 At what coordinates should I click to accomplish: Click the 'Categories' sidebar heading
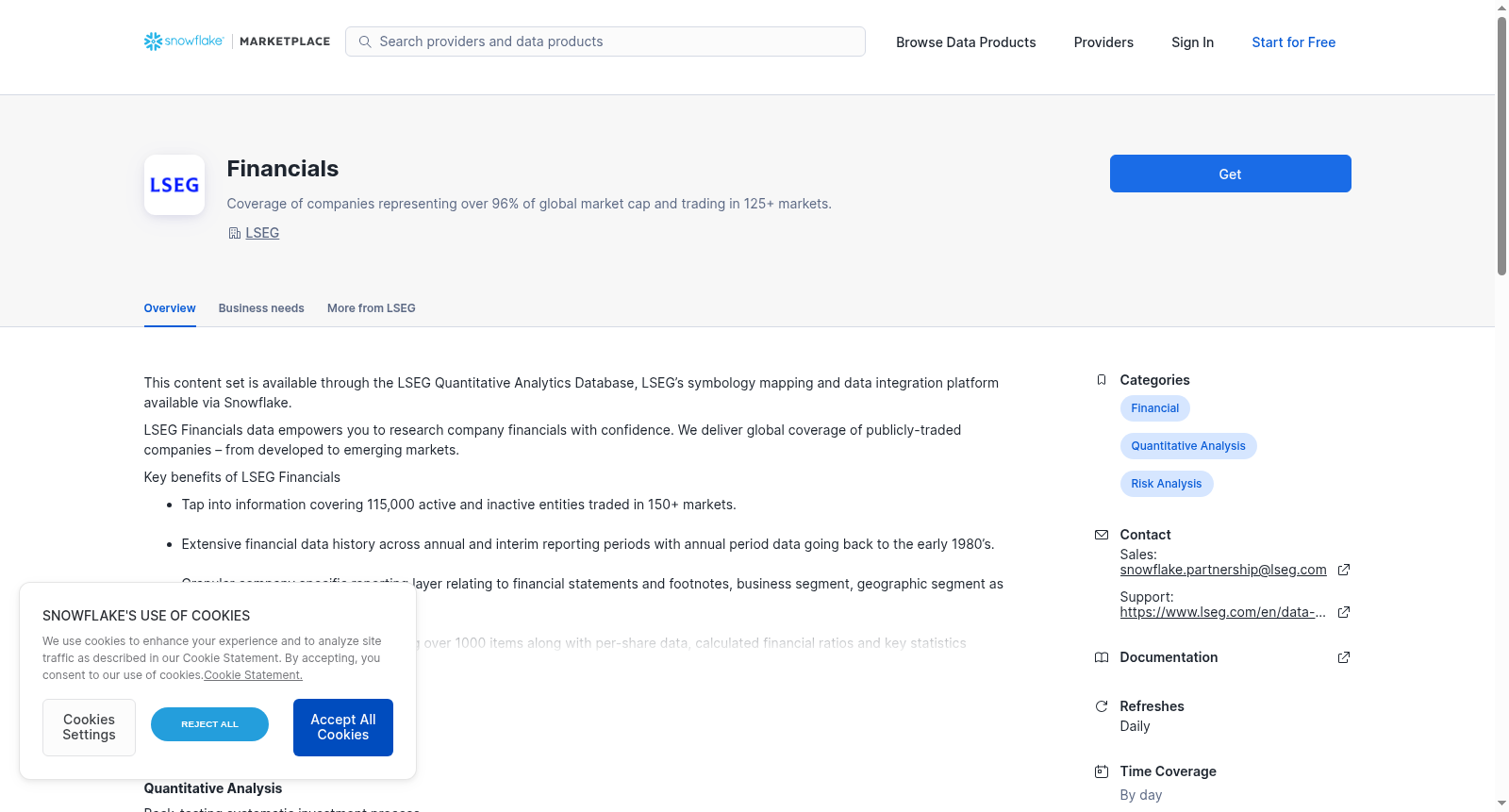pyautogui.click(x=1154, y=380)
